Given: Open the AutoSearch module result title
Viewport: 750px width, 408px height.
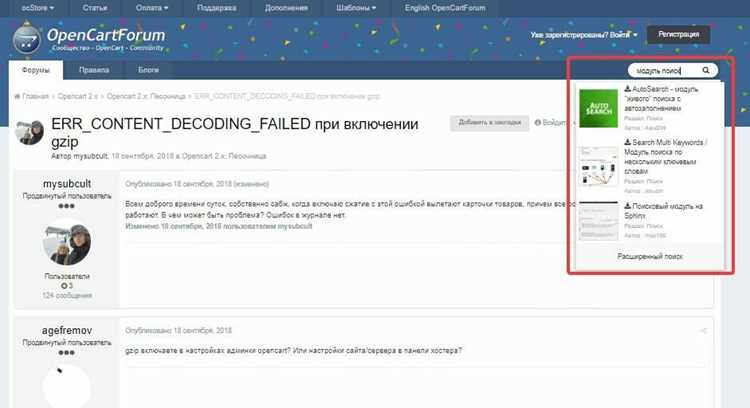Looking at the screenshot, I should [662, 99].
